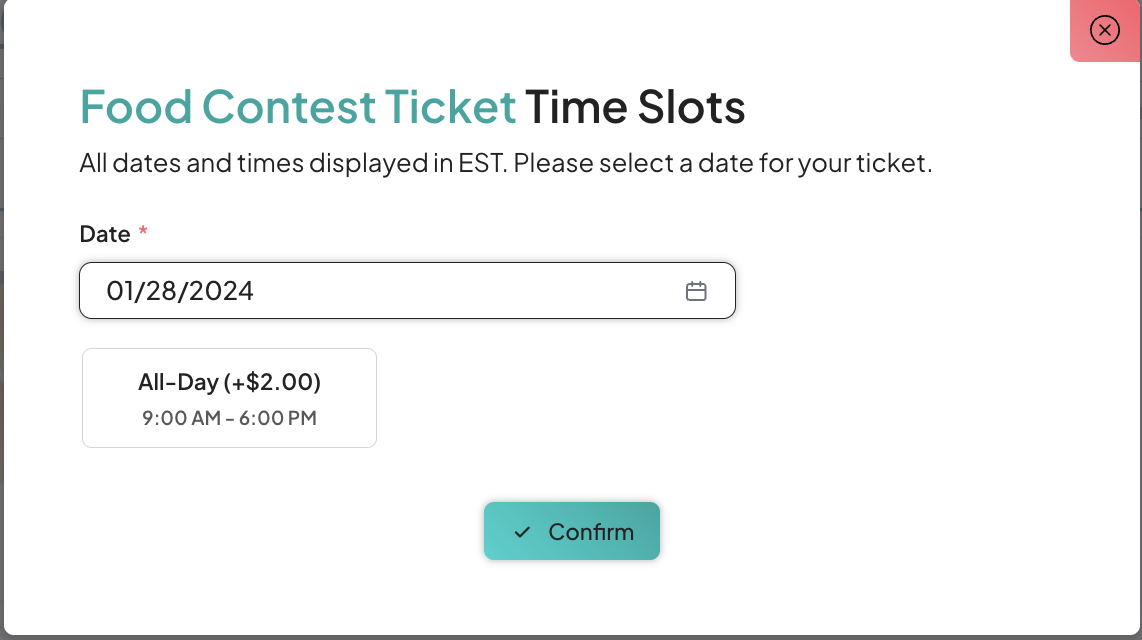This screenshot has width=1142, height=640.
Task: Click the Time Slots heading text
Action: coord(635,107)
